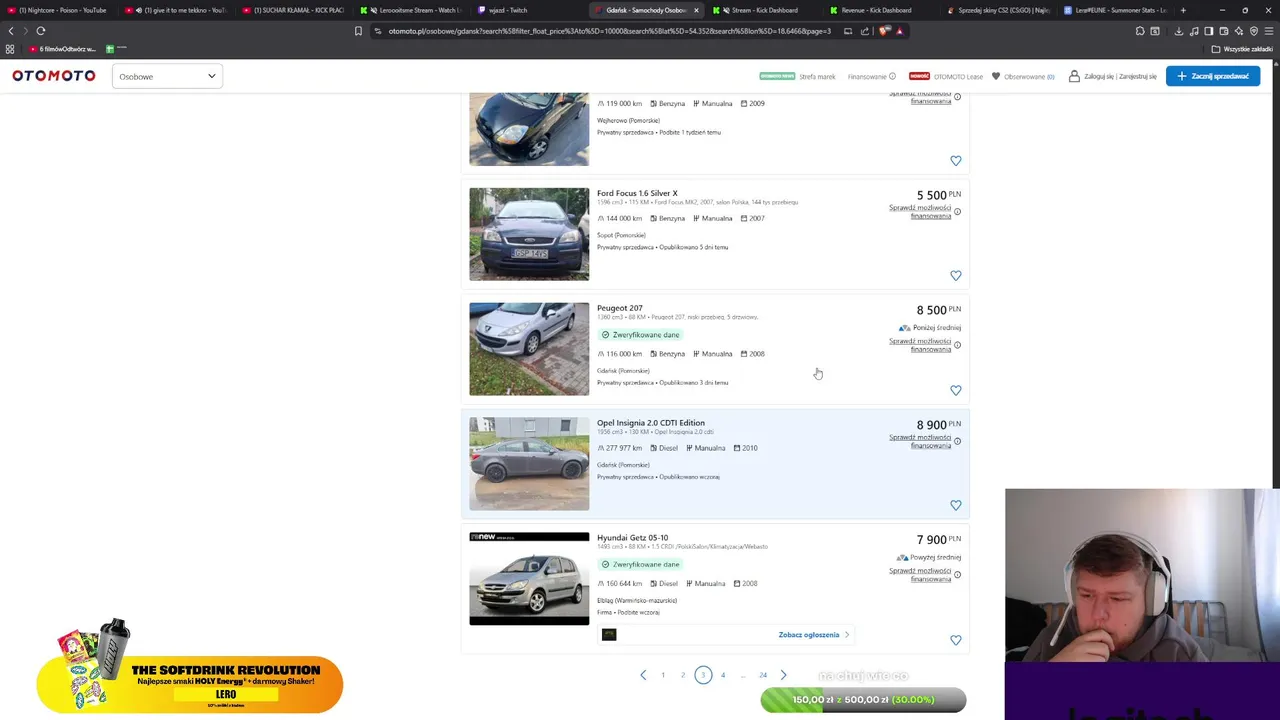Image resolution: width=1280 pixels, height=720 pixels.
Task: Click the Brave Shields lion icon
Action: (x=884, y=31)
